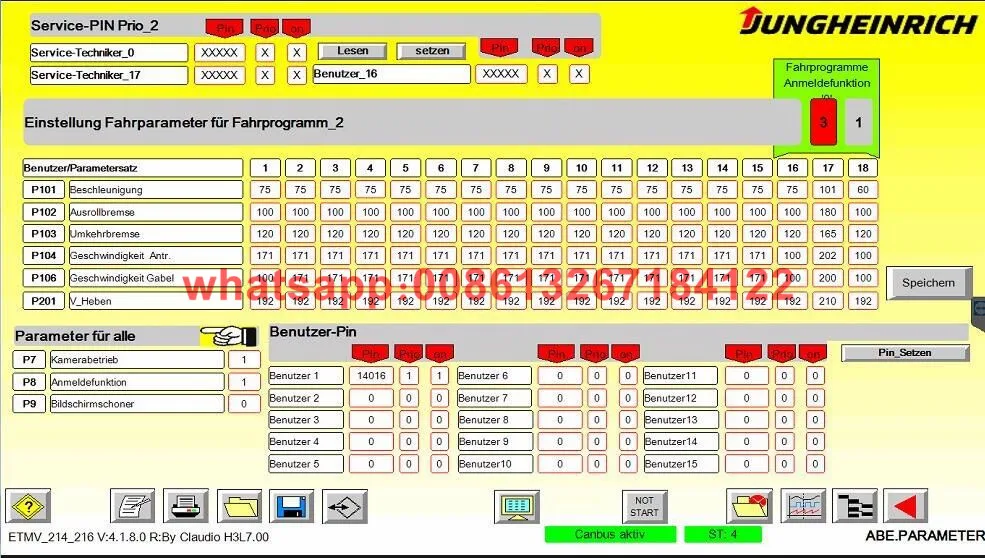Click the Benutzer10 pin value field

tap(560, 464)
